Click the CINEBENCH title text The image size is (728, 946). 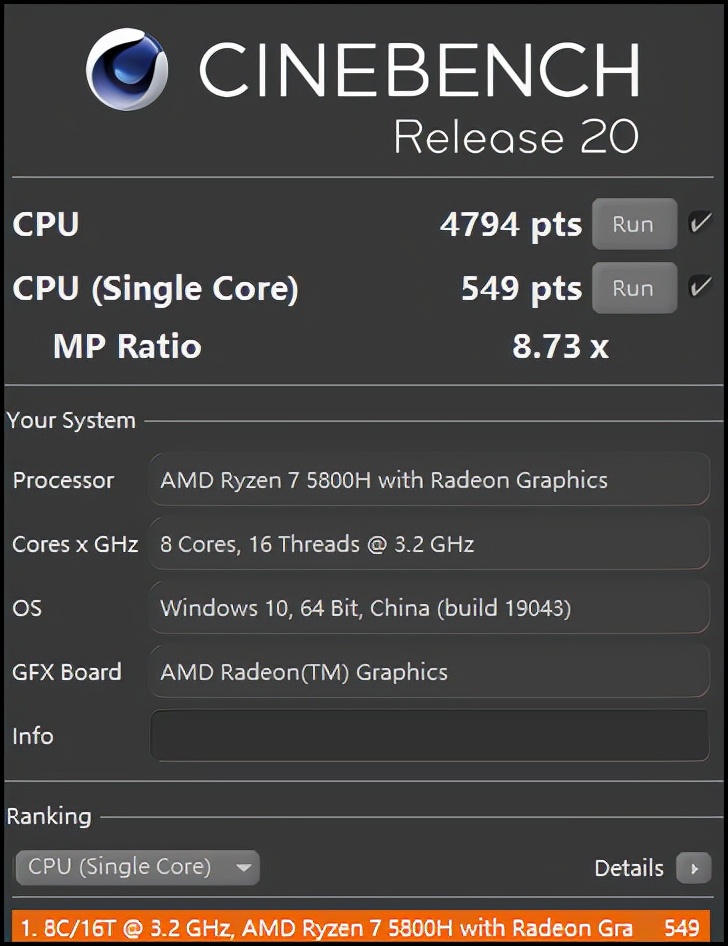click(x=419, y=70)
